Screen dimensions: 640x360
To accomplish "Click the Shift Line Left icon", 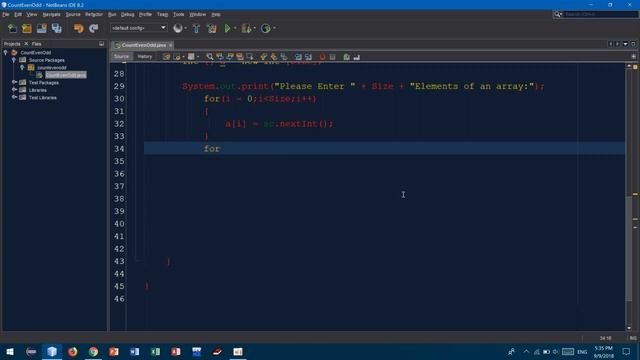I will pos(298,57).
